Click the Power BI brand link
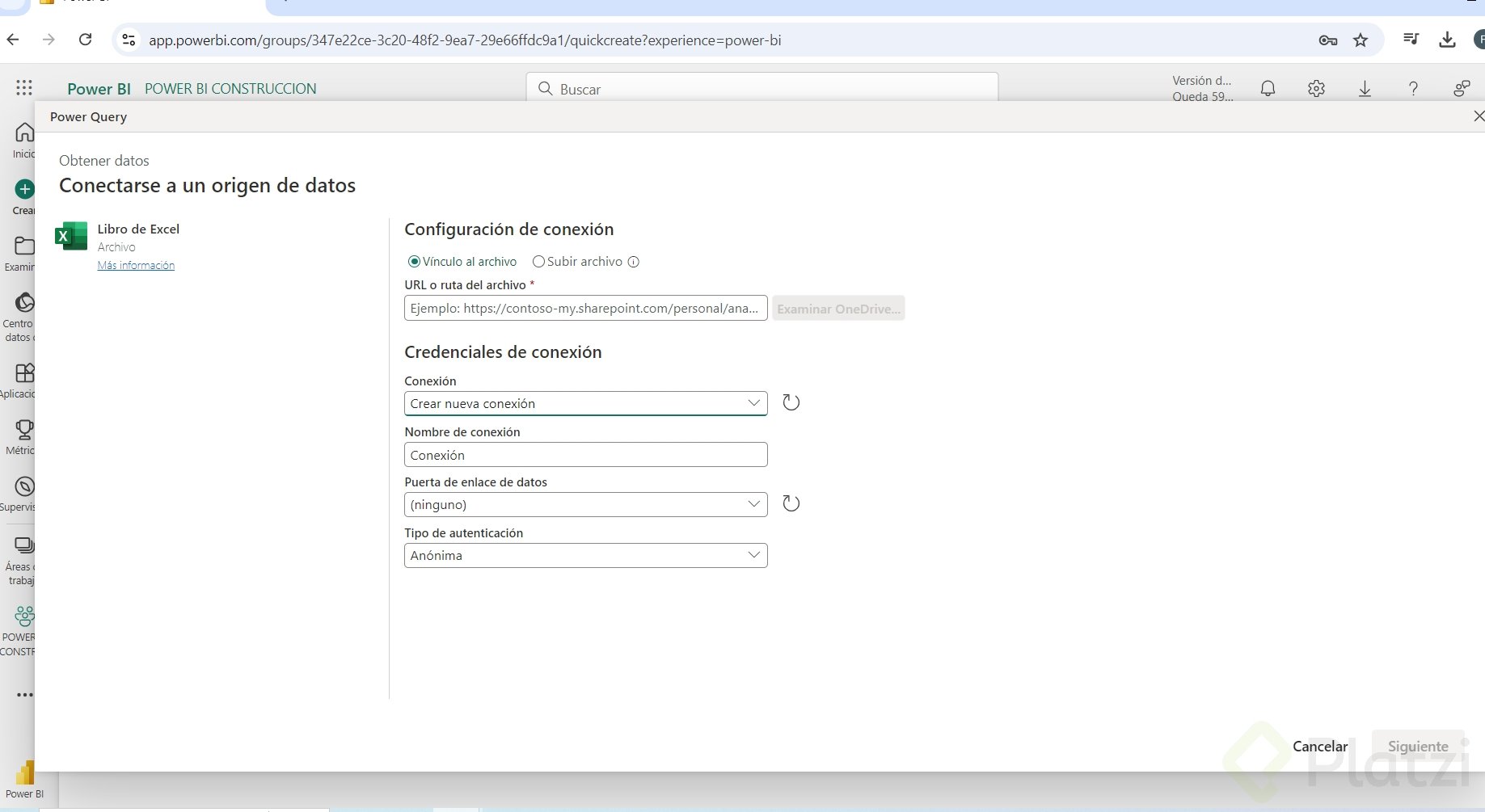 tap(99, 89)
